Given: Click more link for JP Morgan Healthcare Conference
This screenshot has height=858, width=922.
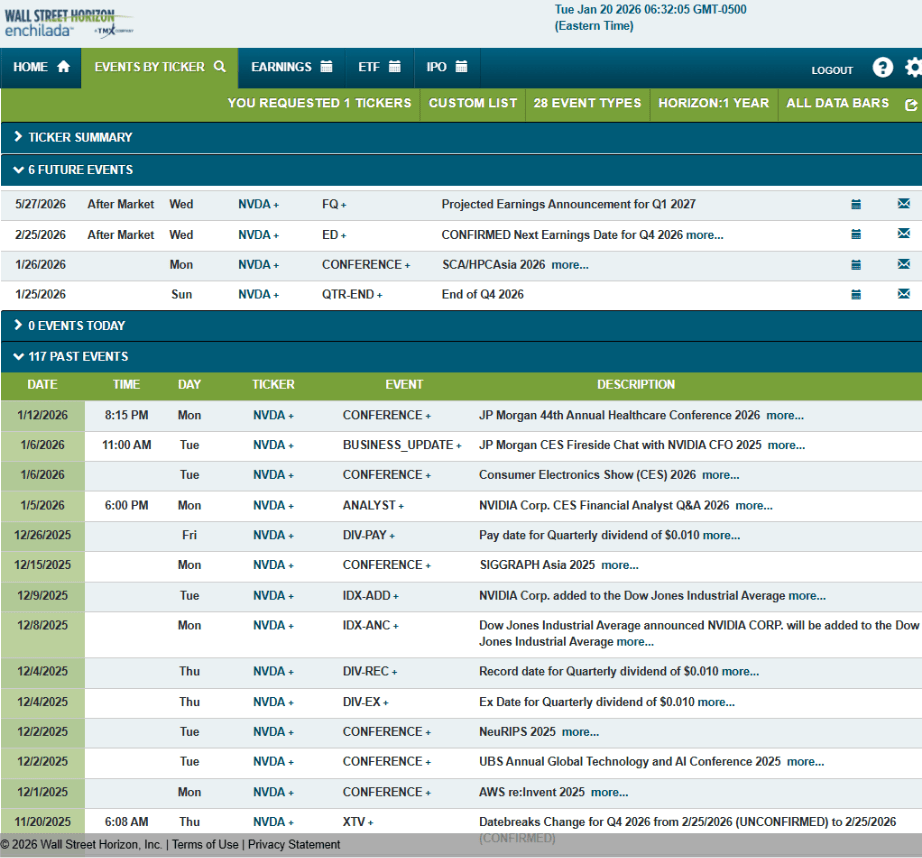Looking at the screenshot, I should [x=785, y=415].
